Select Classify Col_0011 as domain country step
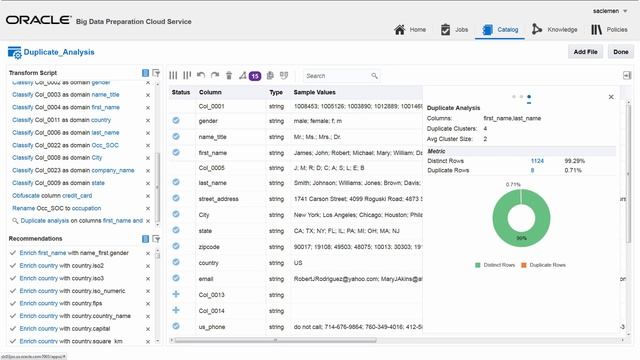This screenshot has width=640, height=360. pos(61,120)
